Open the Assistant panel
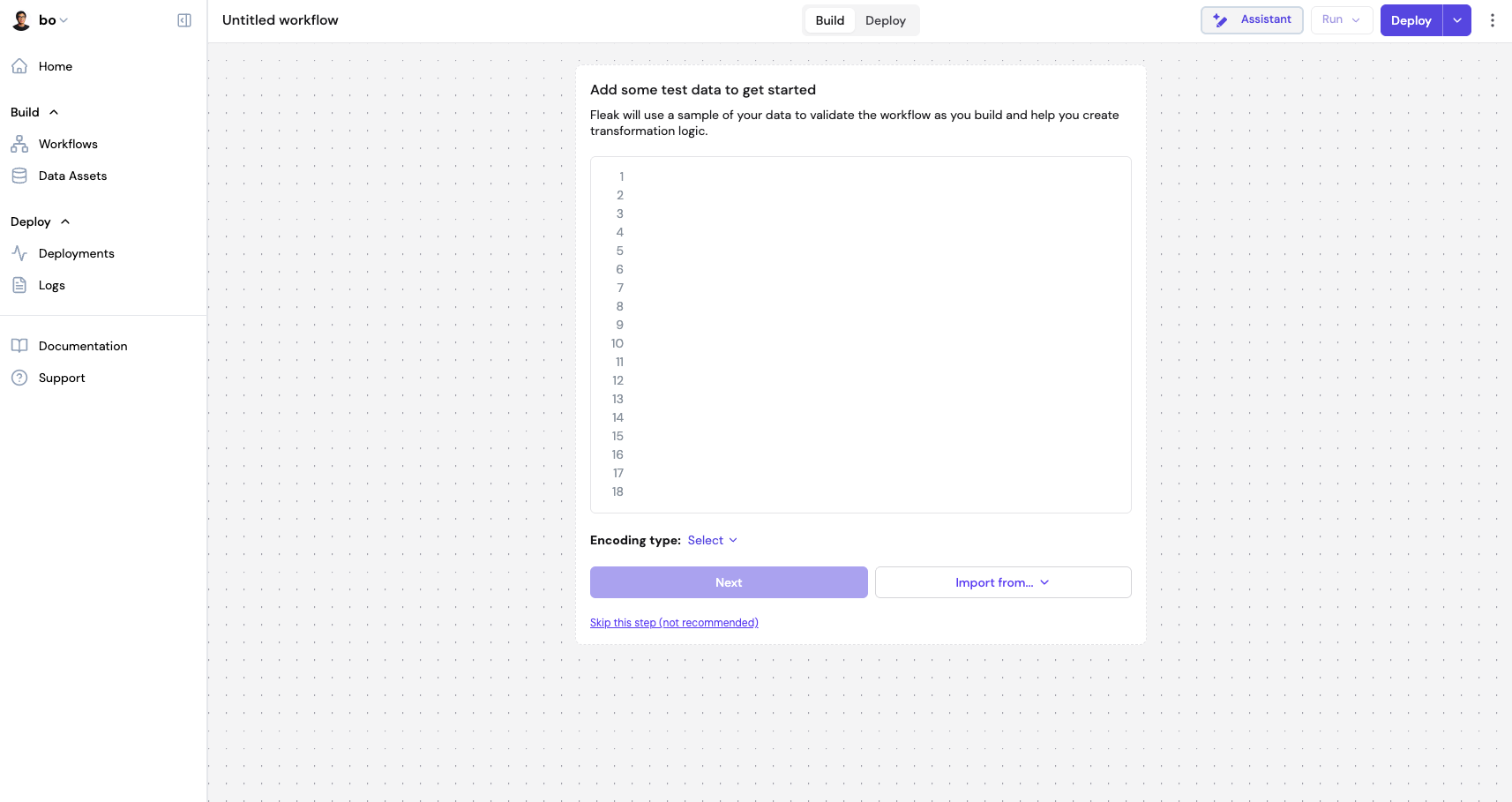1512x802 pixels. click(1252, 19)
